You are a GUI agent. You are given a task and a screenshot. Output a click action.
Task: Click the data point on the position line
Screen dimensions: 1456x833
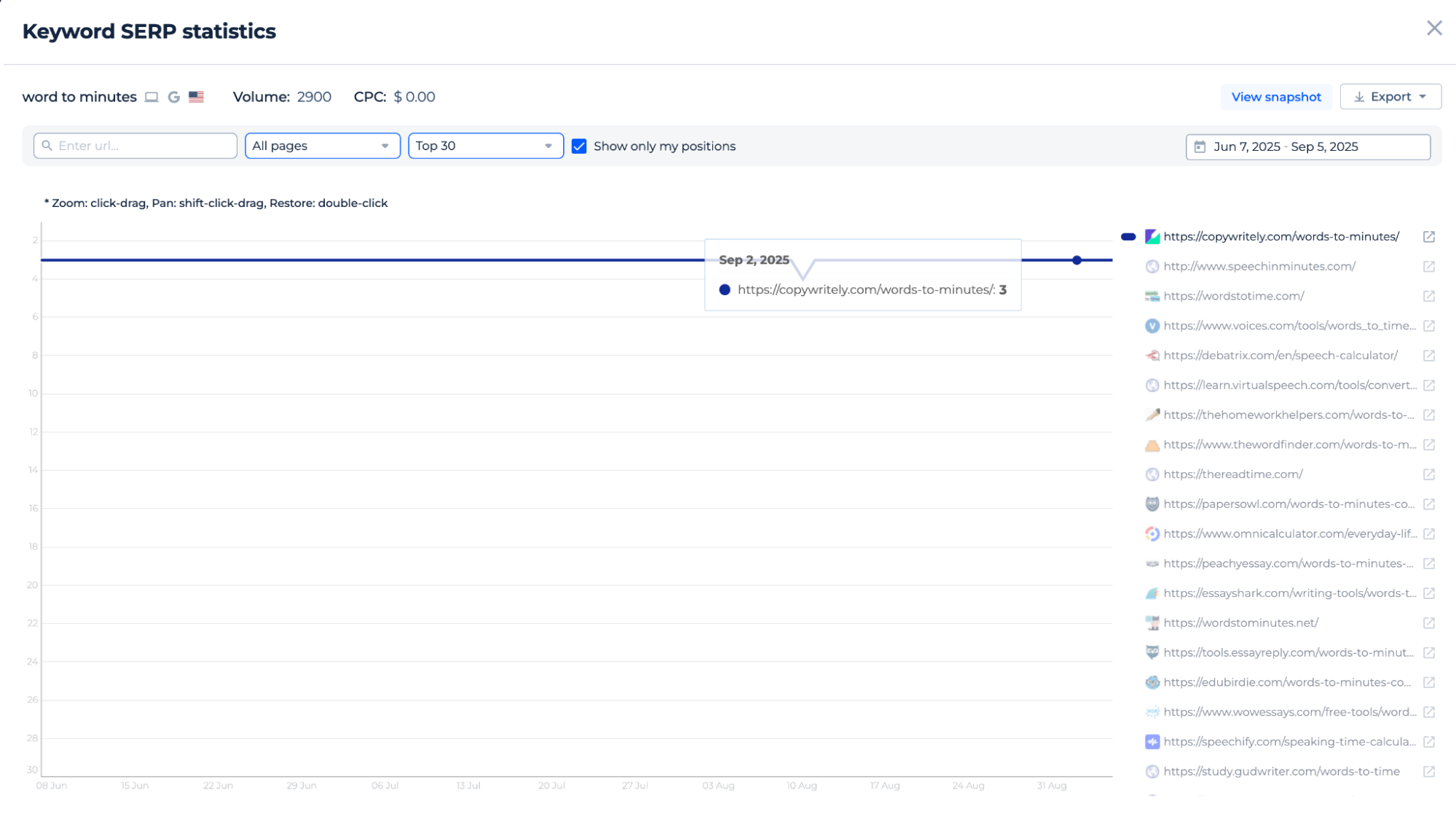(1077, 260)
